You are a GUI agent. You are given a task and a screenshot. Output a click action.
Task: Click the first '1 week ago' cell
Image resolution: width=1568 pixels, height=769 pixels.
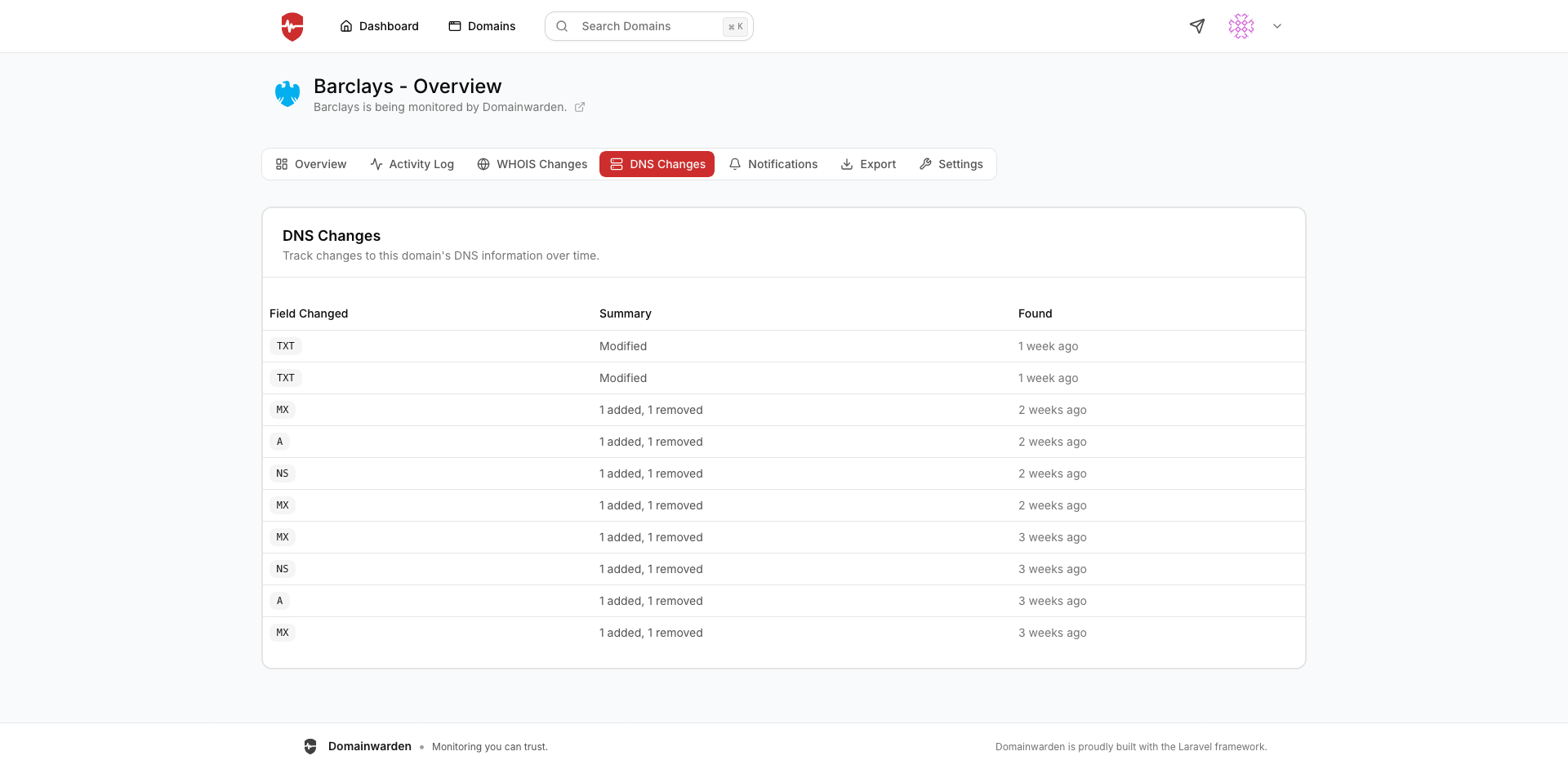1048,346
